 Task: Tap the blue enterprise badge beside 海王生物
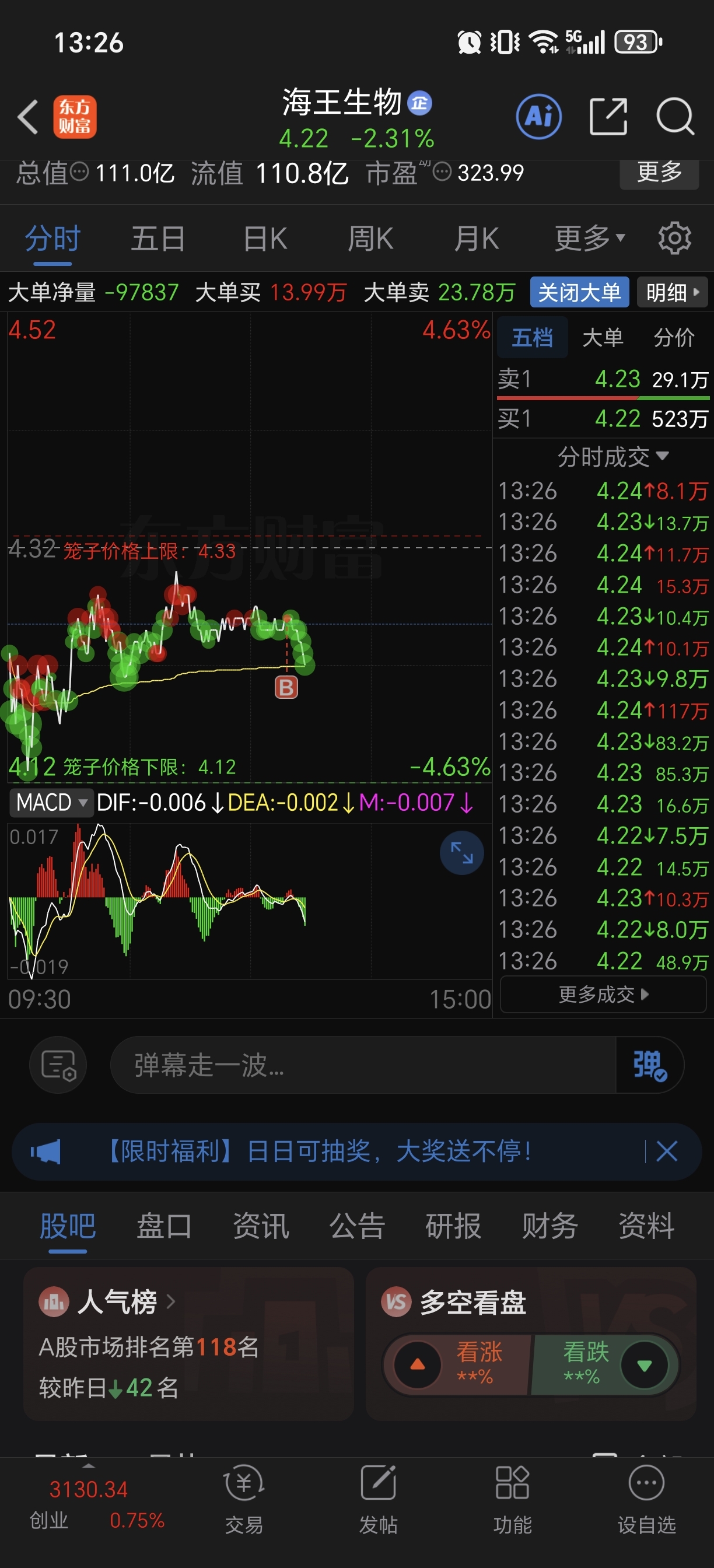click(419, 103)
